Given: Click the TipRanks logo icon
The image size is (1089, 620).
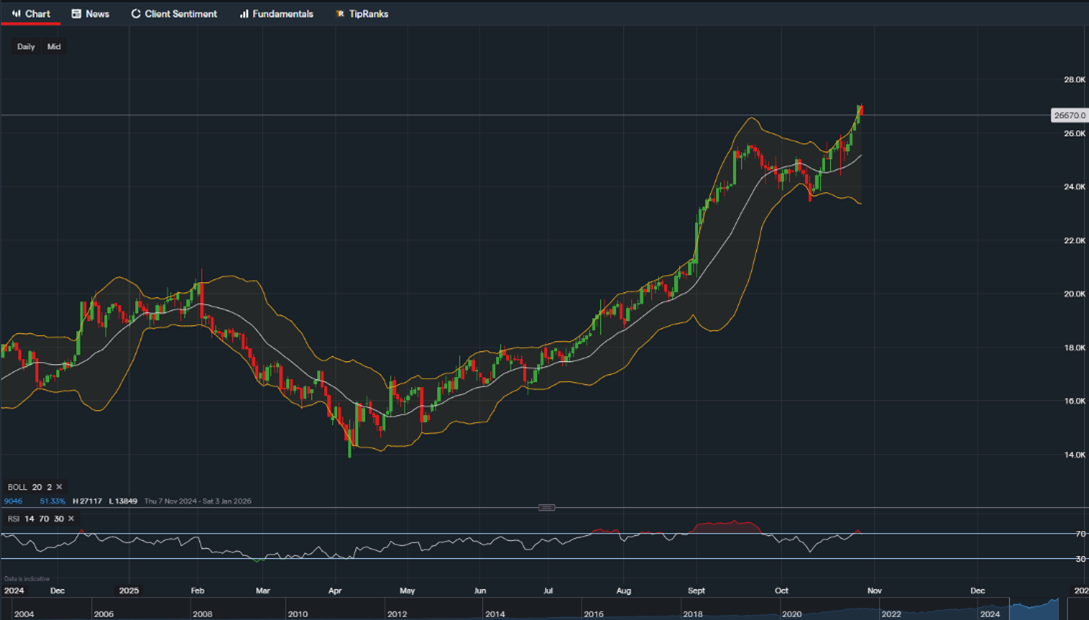Looking at the screenshot, I should [x=340, y=14].
